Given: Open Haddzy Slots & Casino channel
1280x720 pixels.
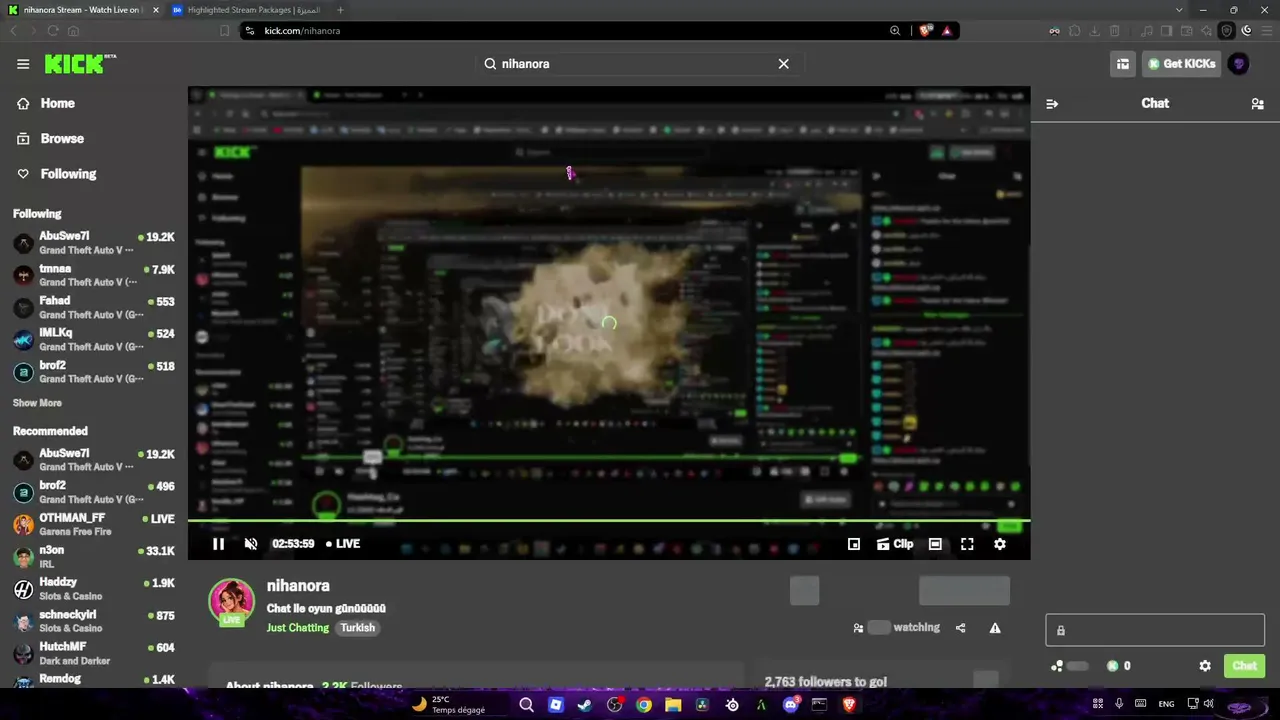Looking at the screenshot, I should coord(94,589).
